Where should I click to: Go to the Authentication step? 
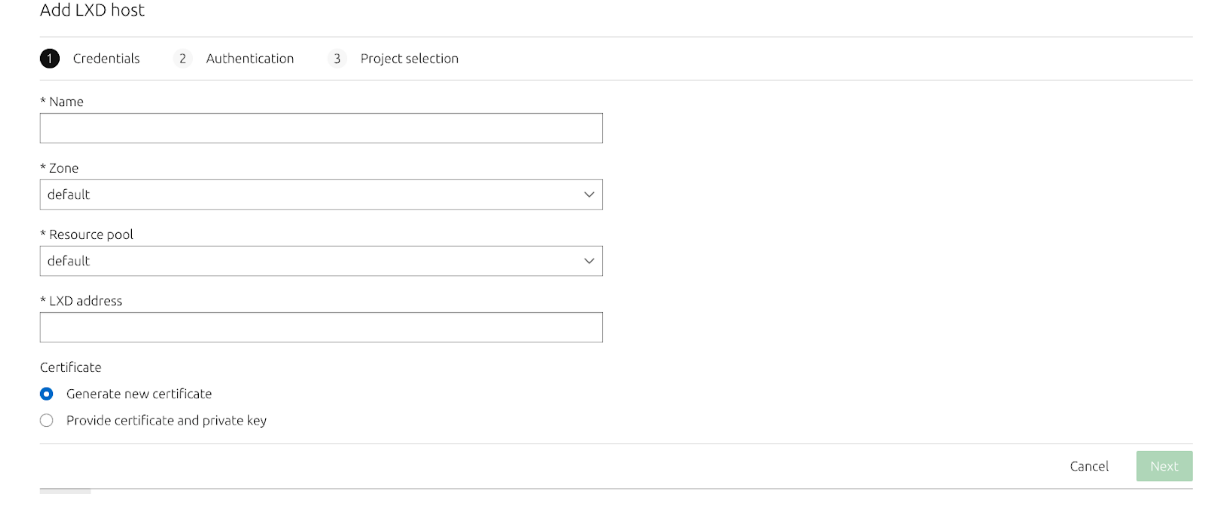(x=250, y=59)
